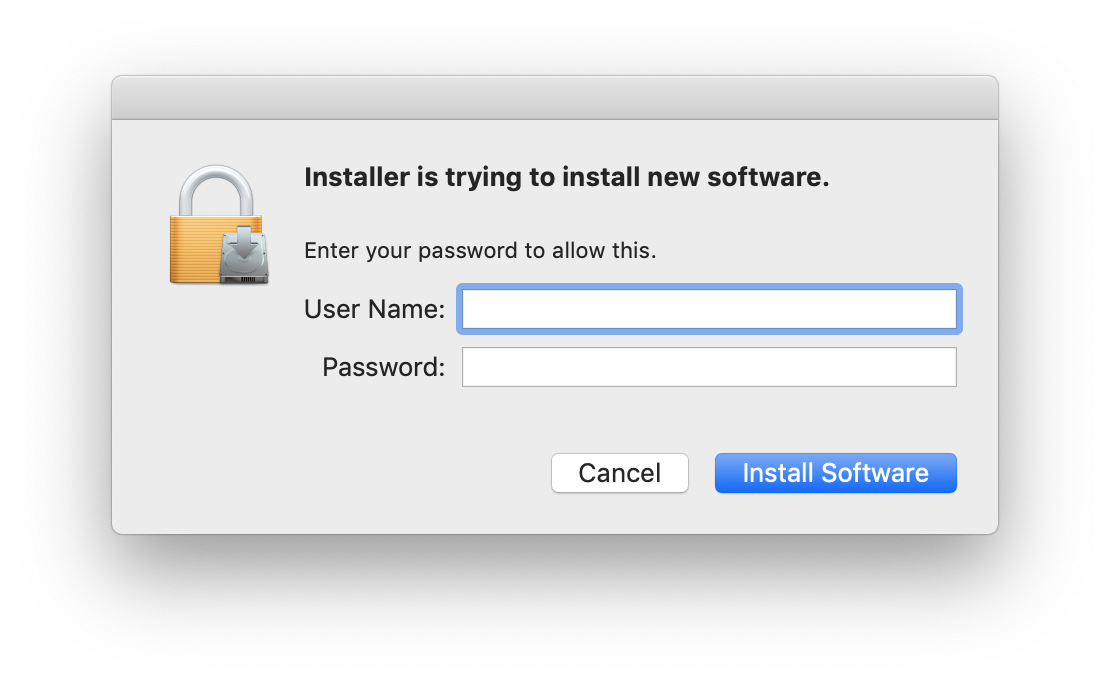This screenshot has width=1110, height=682.
Task: Click the word "Installer" in the heading
Action: pyautogui.click(x=356, y=178)
